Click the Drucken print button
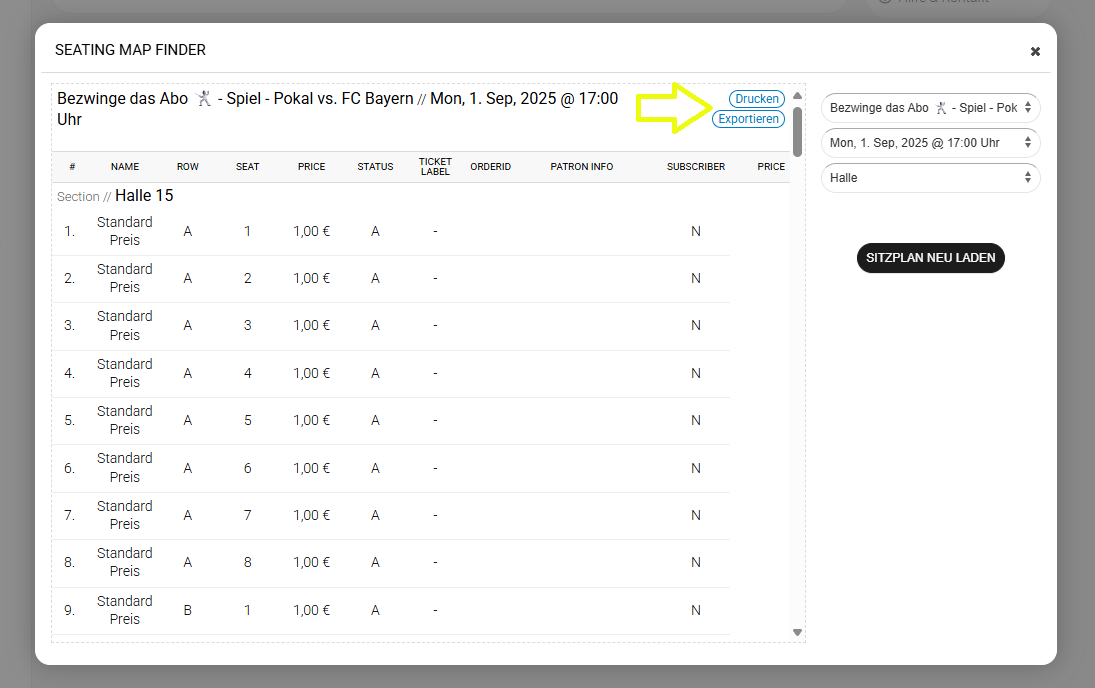The height and width of the screenshot is (688, 1095). tap(756, 99)
